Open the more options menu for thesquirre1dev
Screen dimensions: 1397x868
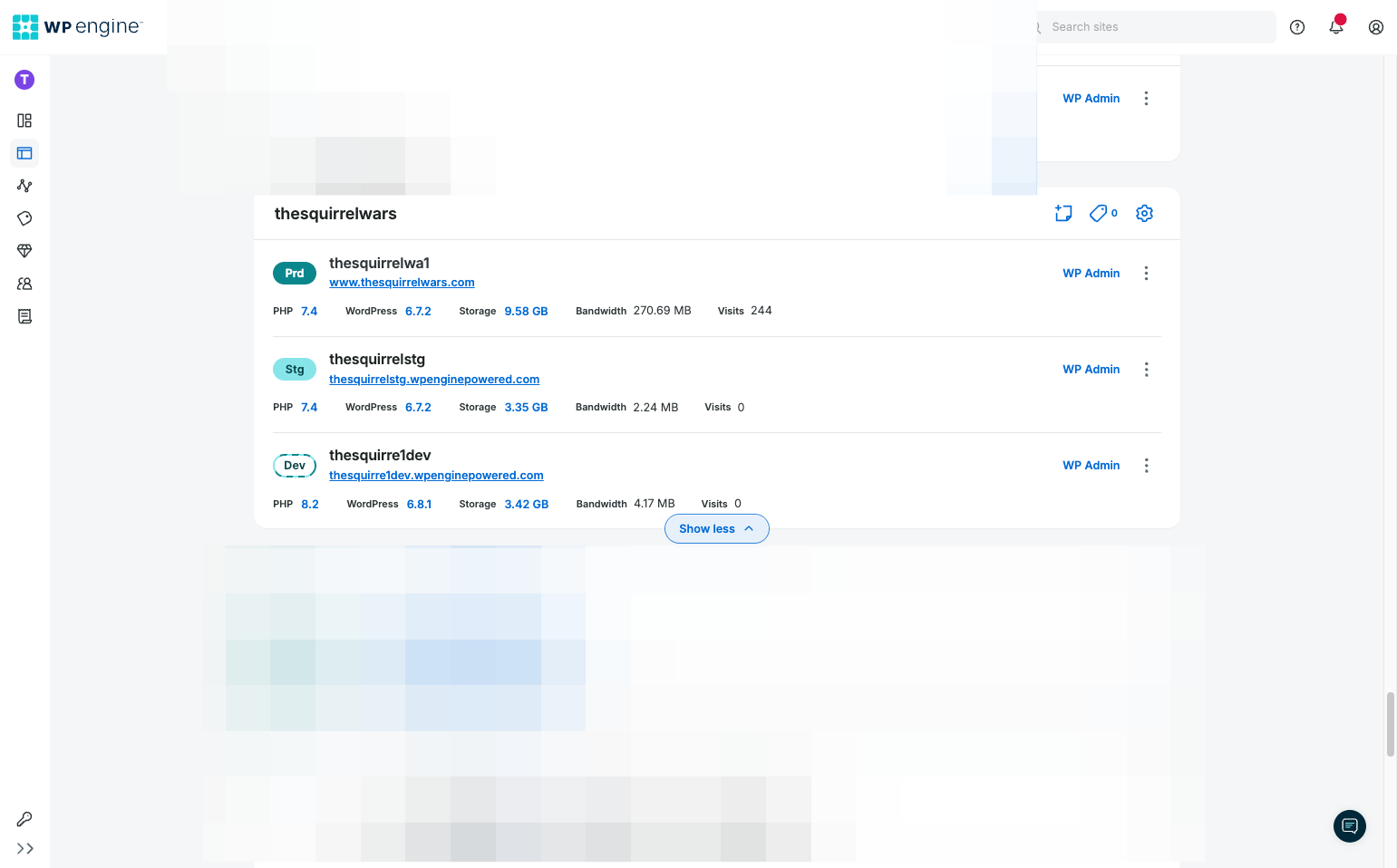[x=1147, y=465]
